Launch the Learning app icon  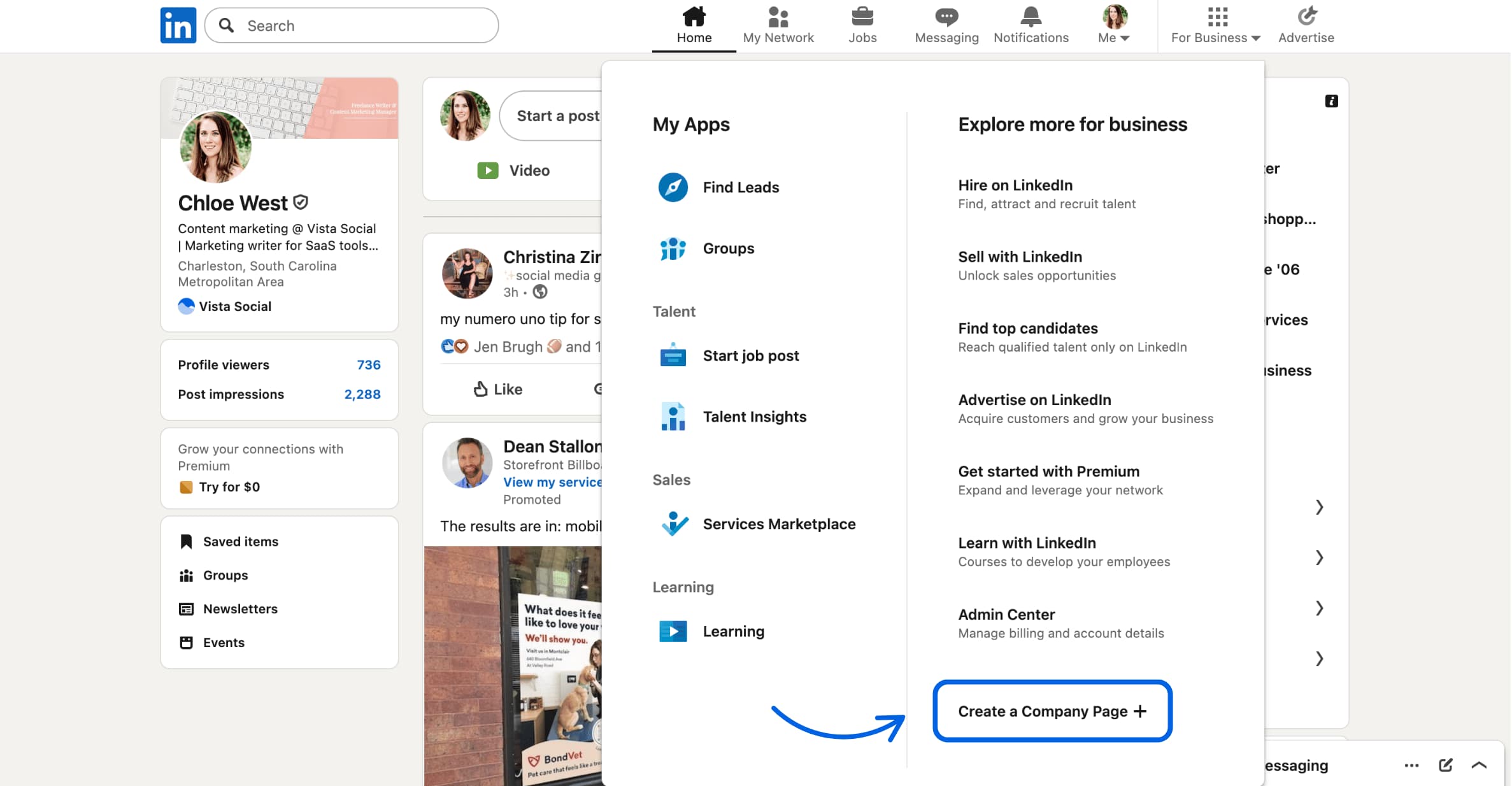pos(672,631)
